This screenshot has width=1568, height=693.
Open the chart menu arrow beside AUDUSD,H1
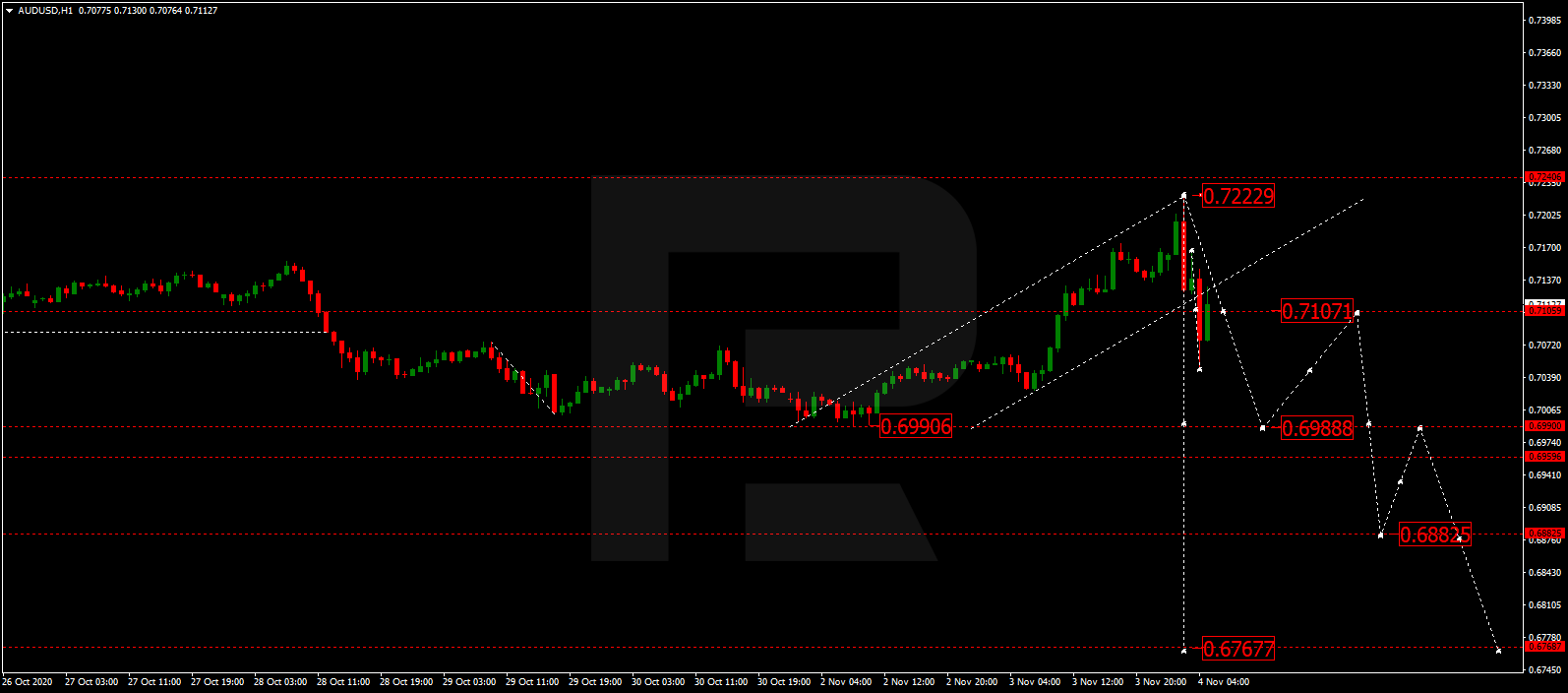[9, 11]
